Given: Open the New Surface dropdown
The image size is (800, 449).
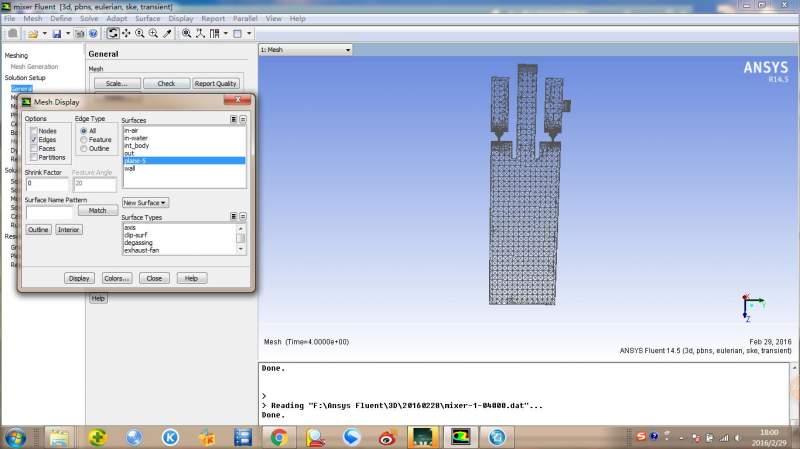Looking at the screenshot, I should [145, 203].
